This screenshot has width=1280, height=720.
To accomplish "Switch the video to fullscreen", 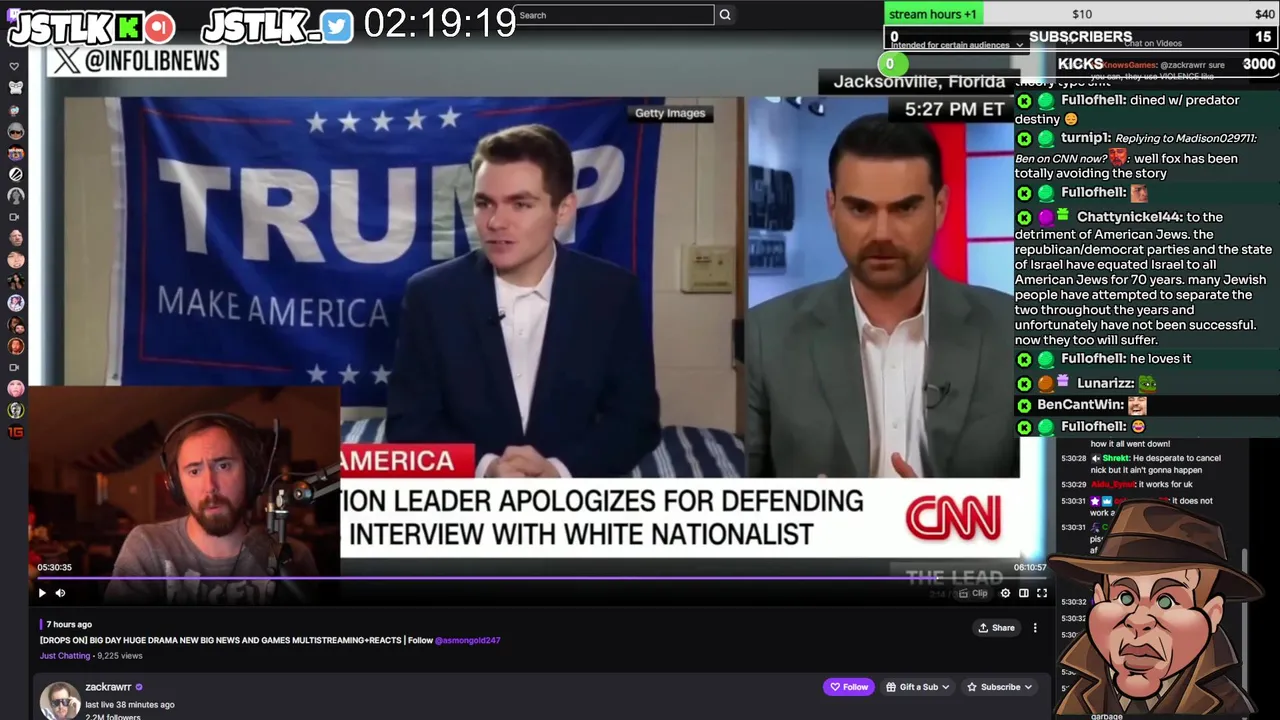I will coord(1041,593).
